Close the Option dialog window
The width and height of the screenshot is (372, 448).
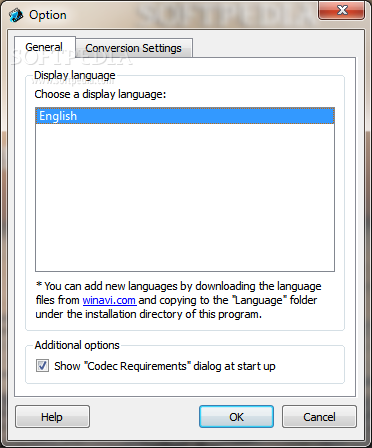click(x=341, y=10)
